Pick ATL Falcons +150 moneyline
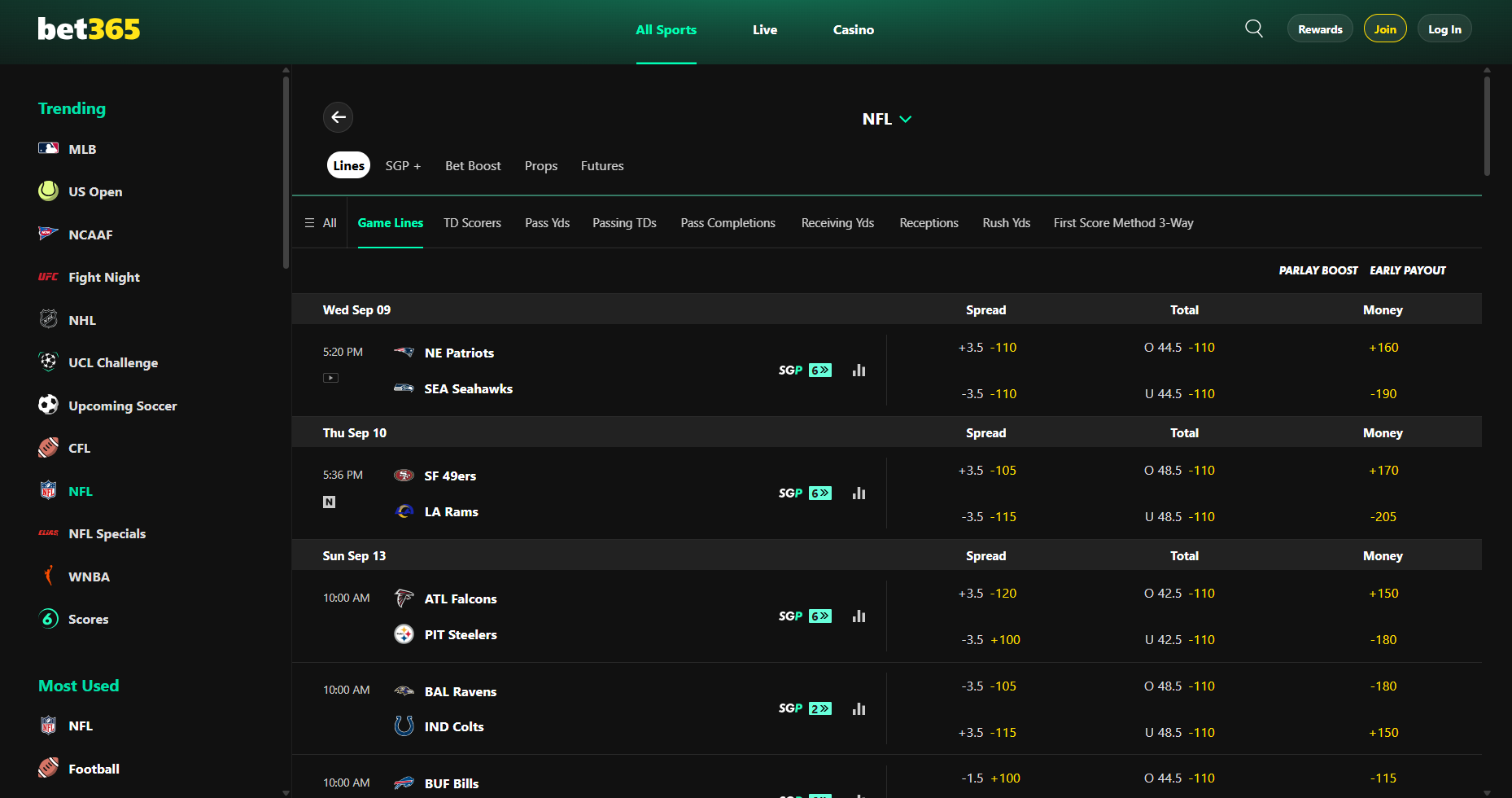 [x=1383, y=593]
